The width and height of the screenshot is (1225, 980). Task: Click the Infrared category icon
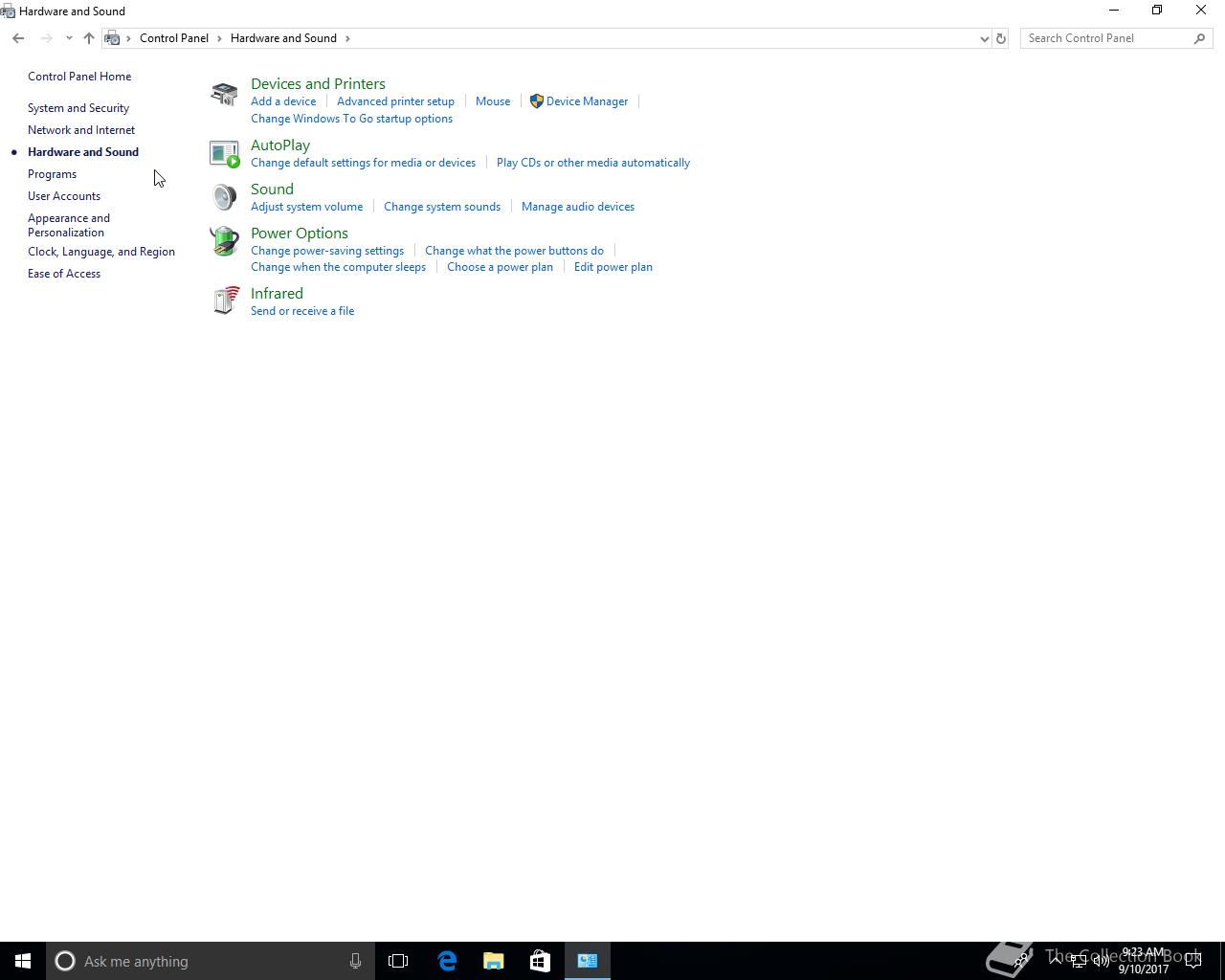pyautogui.click(x=225, y=301)
